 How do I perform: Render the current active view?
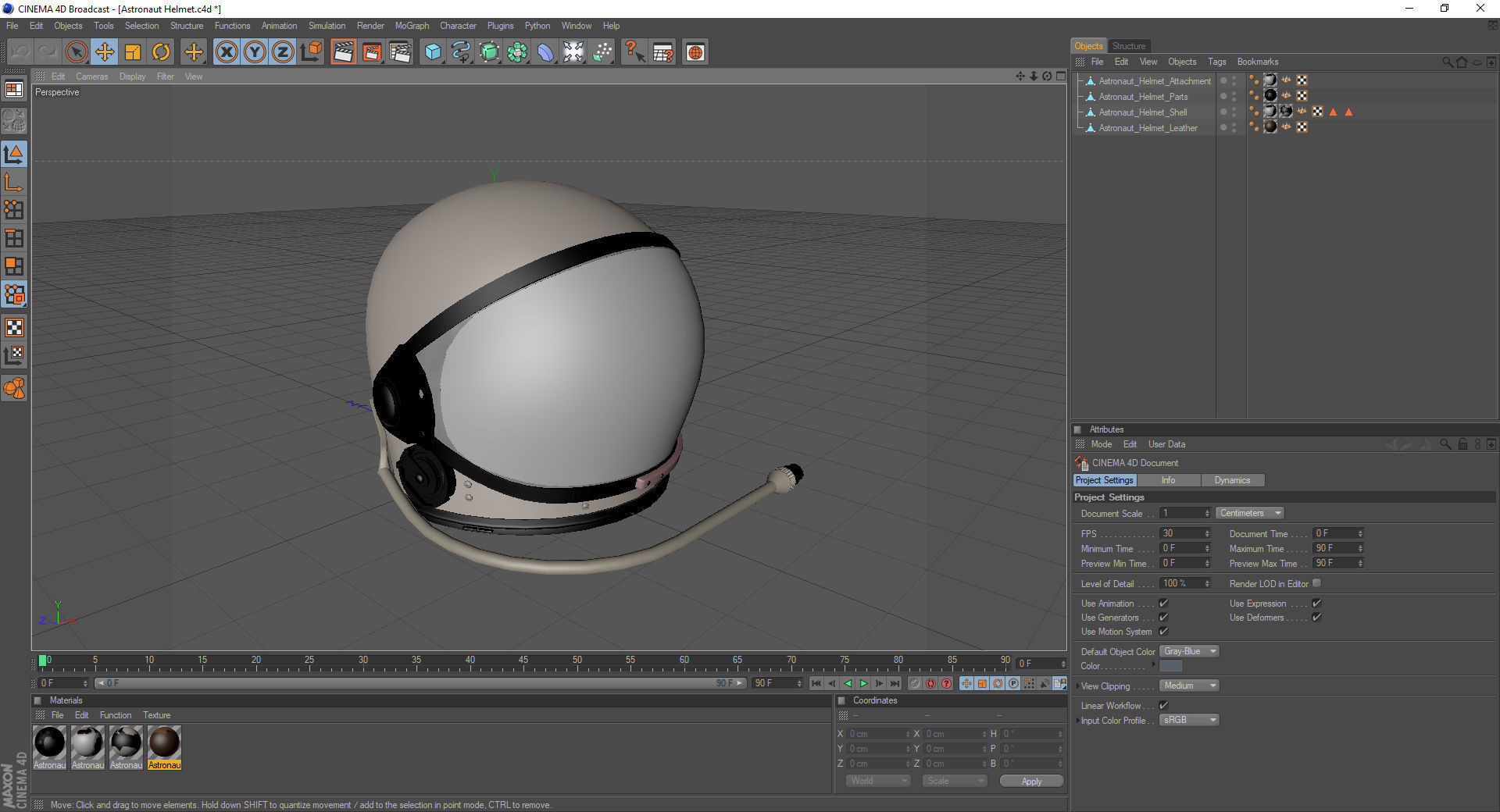[343, 52]
